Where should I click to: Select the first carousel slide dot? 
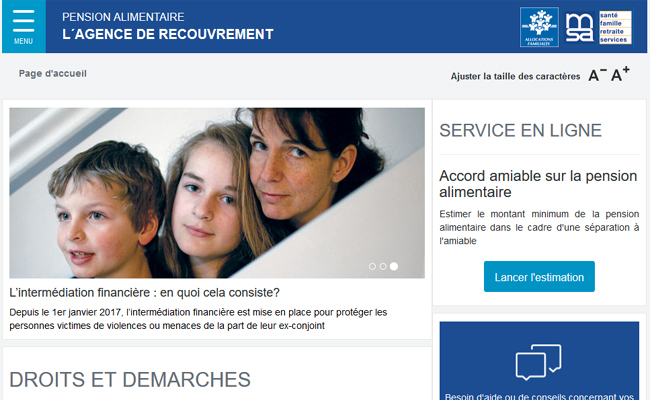[x=372, y=266]
